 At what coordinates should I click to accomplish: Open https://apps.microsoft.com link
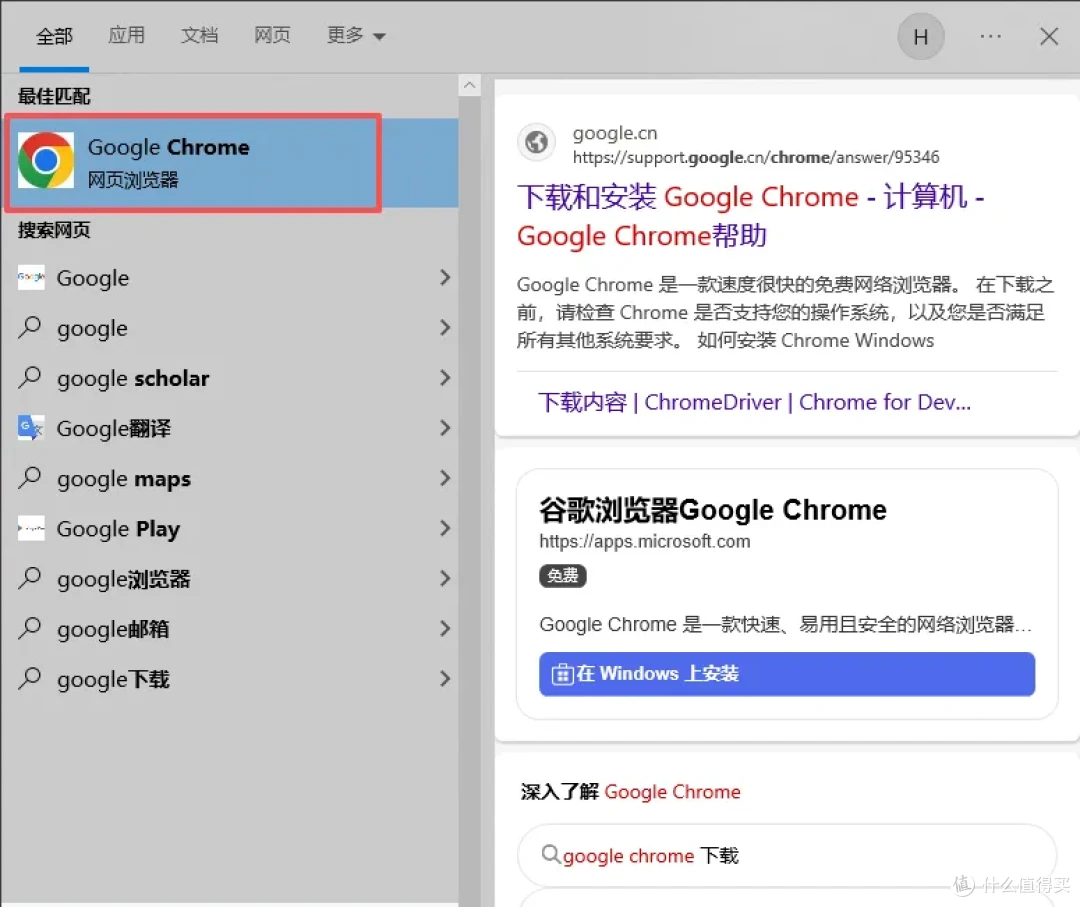[x=645, y=541]
